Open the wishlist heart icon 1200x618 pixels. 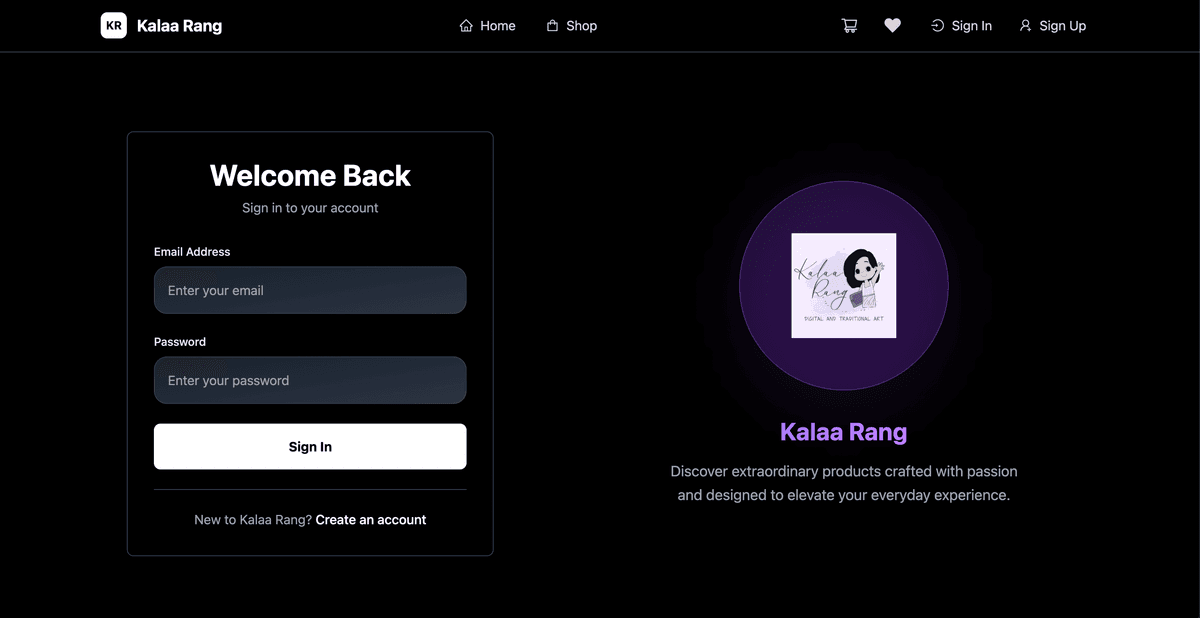pyautogui.click(x=892, y=26)
